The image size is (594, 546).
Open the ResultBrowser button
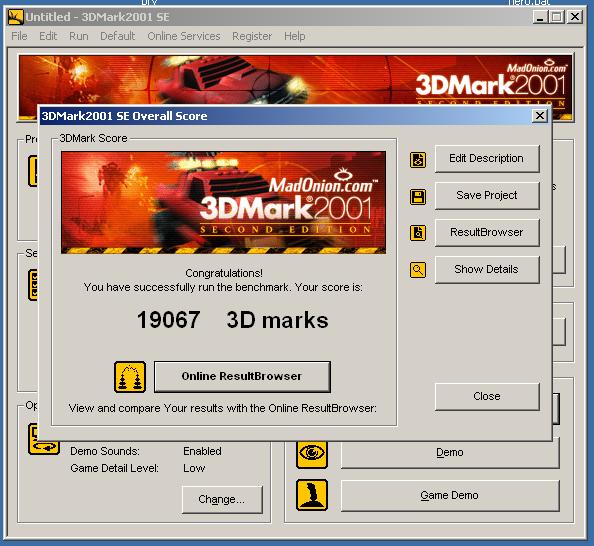coord(487,232)
